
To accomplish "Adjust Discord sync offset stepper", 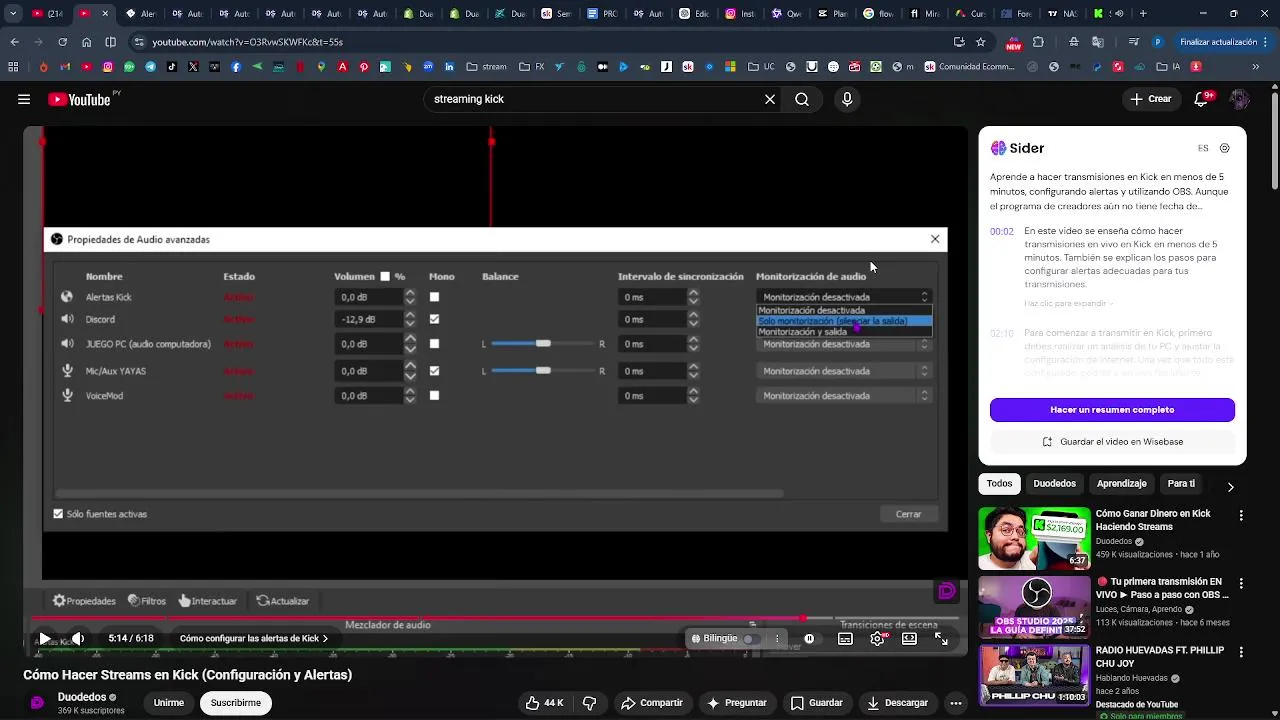I will (x=693, y=319).
